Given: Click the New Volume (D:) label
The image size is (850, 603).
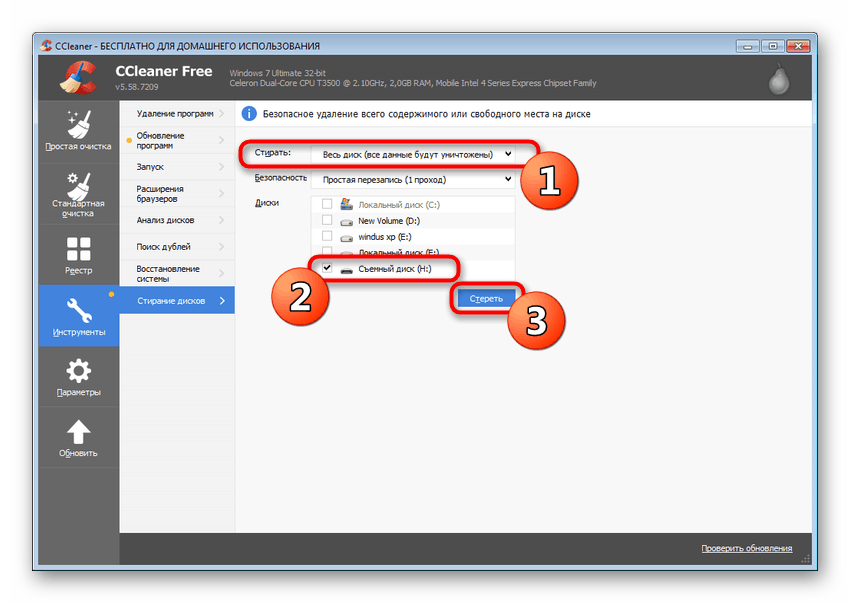Looking at the screenshot, I should (x=389, y=221).
